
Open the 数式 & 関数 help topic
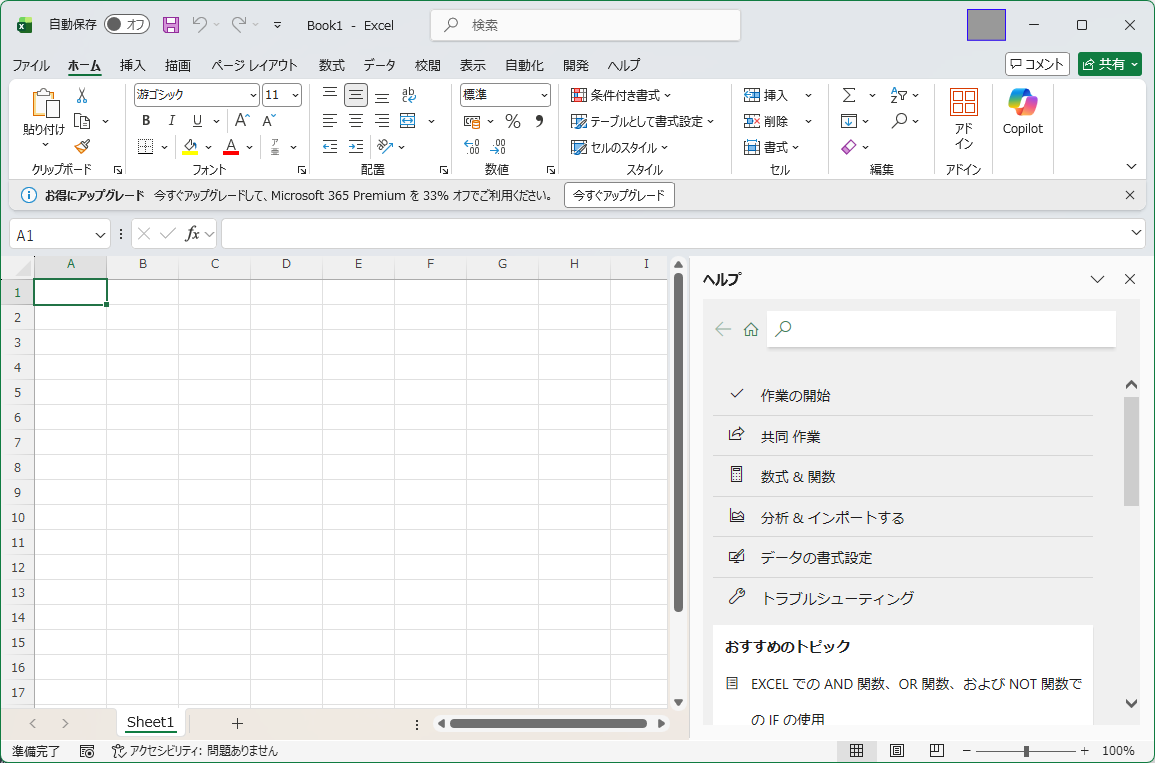[x=797, y=477]
